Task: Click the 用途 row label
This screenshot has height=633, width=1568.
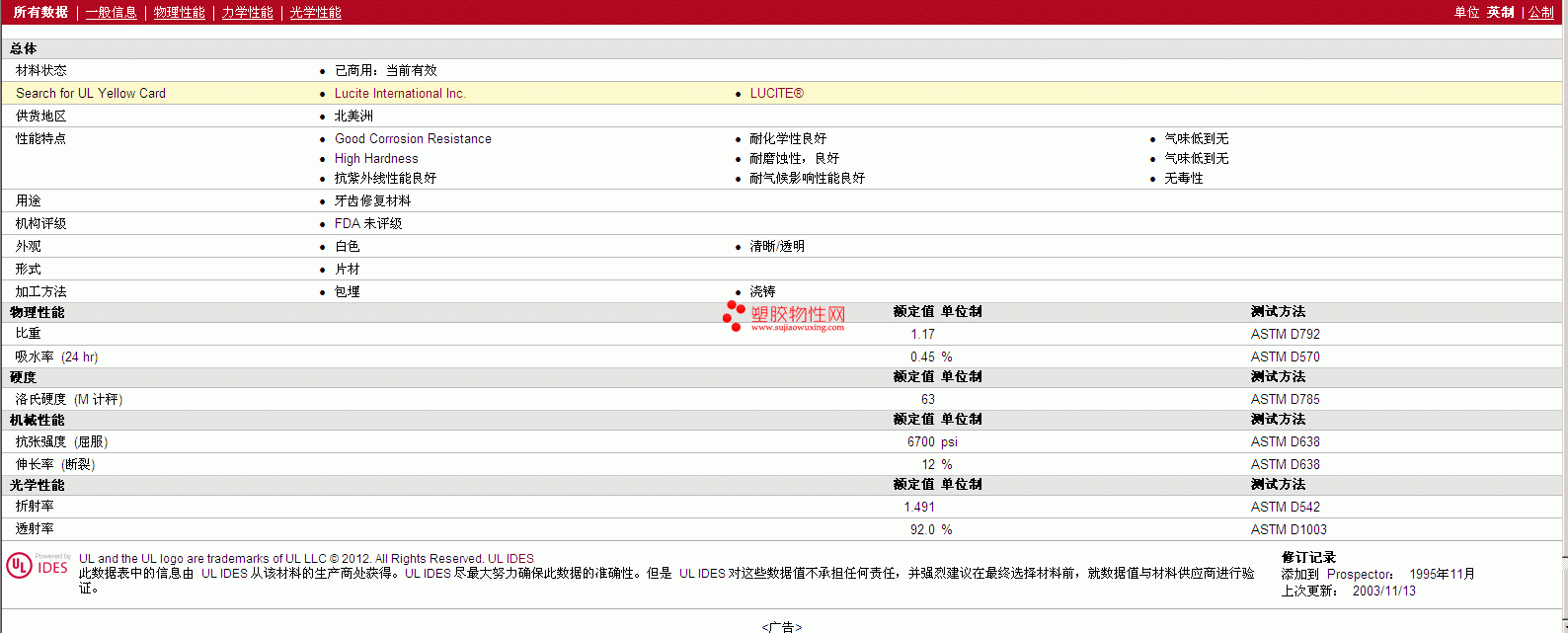Action: (x=29, y=200)
